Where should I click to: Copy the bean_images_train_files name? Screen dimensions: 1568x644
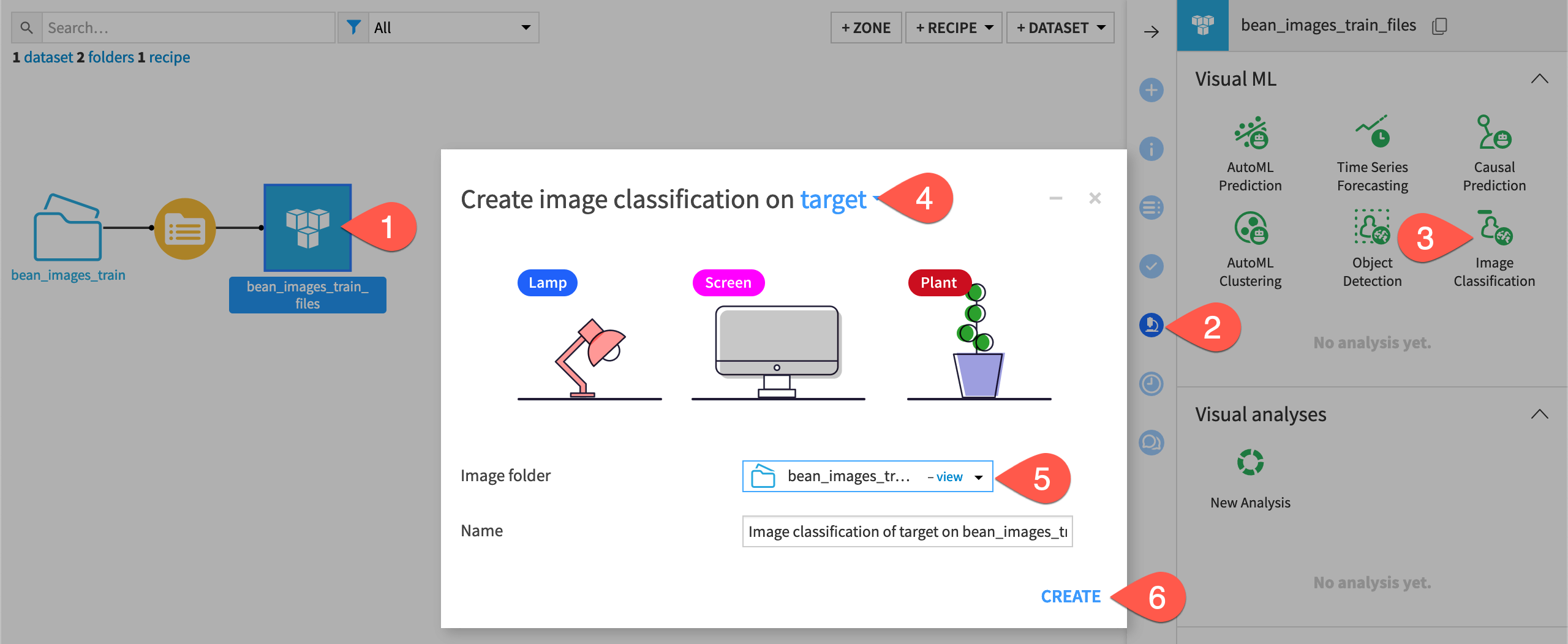click(x=1439, y=26)
